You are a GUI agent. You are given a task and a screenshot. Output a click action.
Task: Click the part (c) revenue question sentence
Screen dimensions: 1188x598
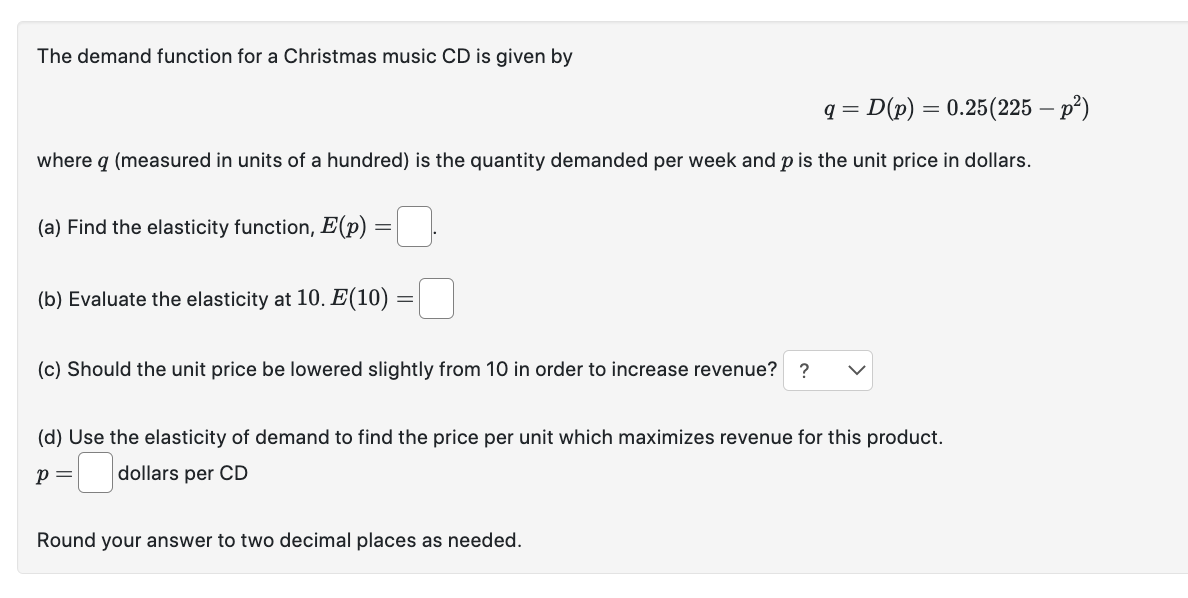(400, 369)
